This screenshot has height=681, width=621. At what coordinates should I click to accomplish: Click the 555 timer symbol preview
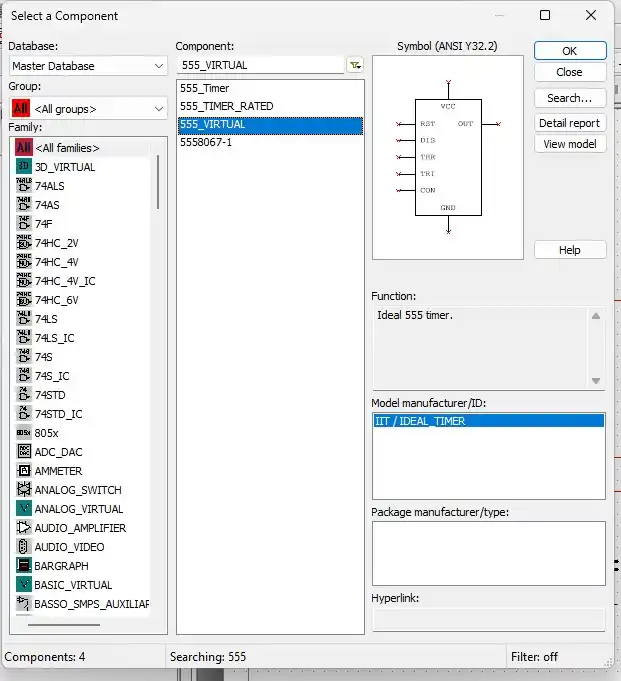448,157
